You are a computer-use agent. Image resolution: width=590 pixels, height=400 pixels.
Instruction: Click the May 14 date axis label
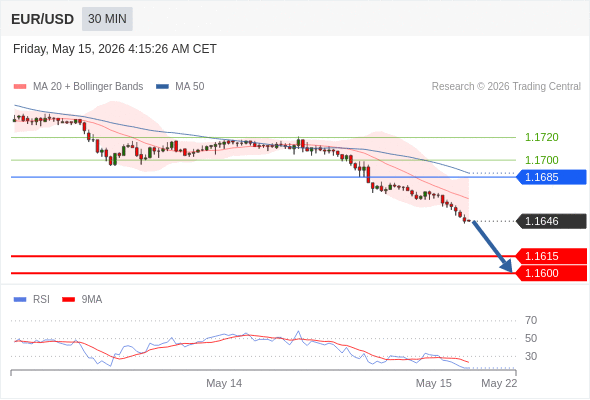(224, 383)
